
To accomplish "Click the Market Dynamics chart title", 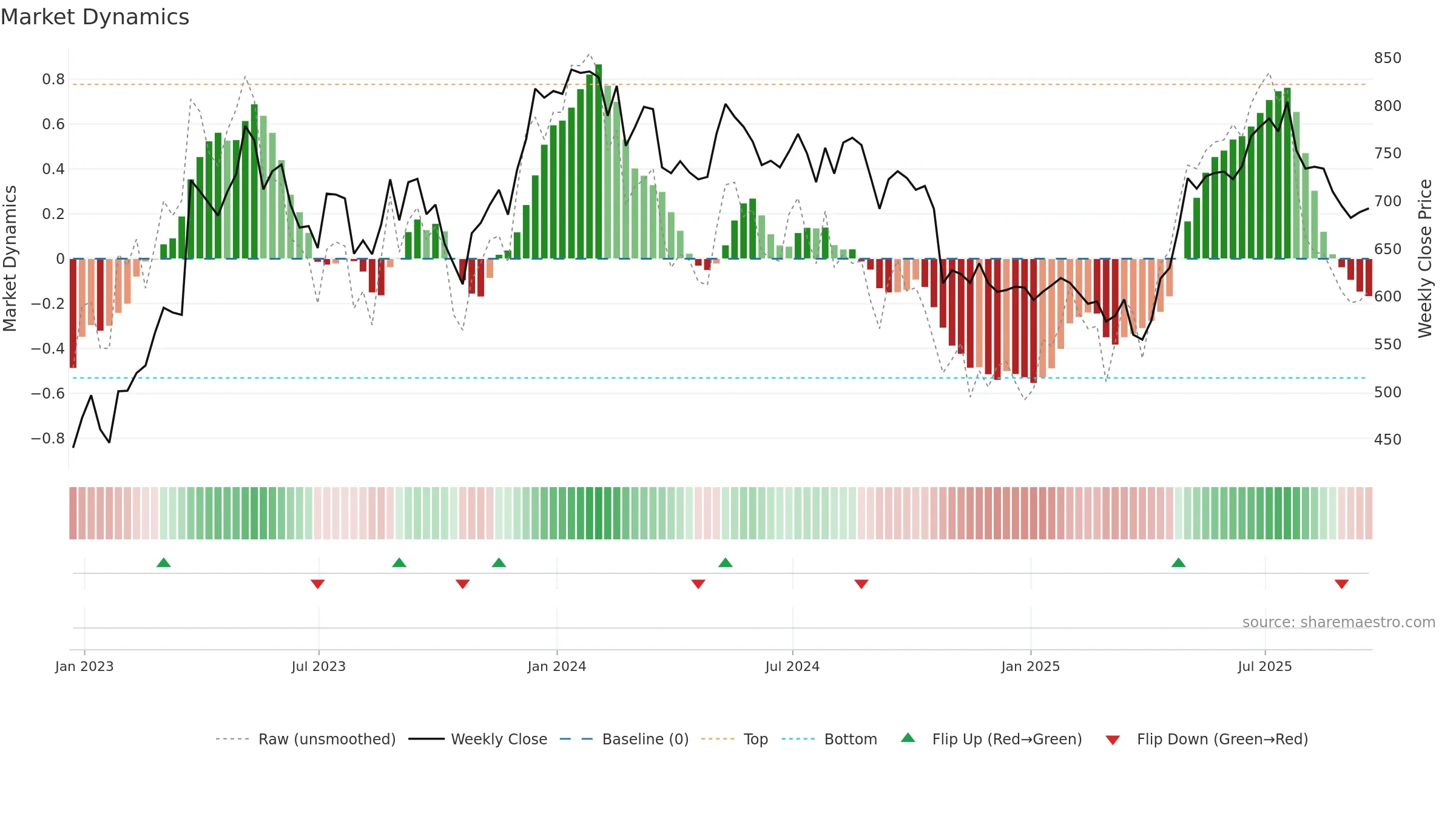I will coord(95,17).
